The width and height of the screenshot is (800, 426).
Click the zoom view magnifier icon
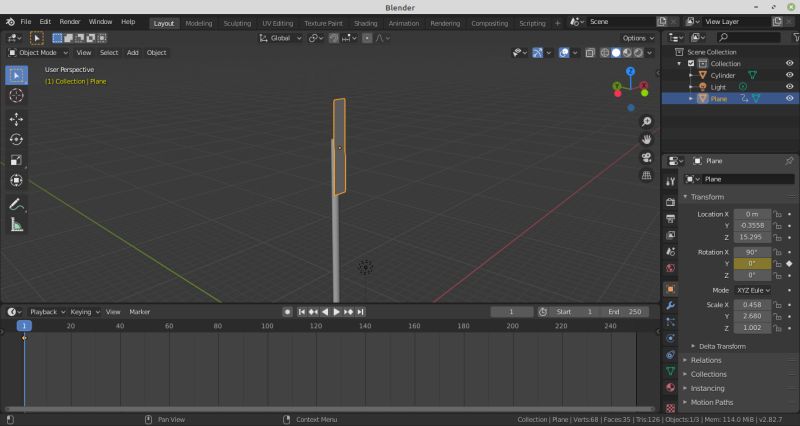pyautogui.click(x=646, y=121)
